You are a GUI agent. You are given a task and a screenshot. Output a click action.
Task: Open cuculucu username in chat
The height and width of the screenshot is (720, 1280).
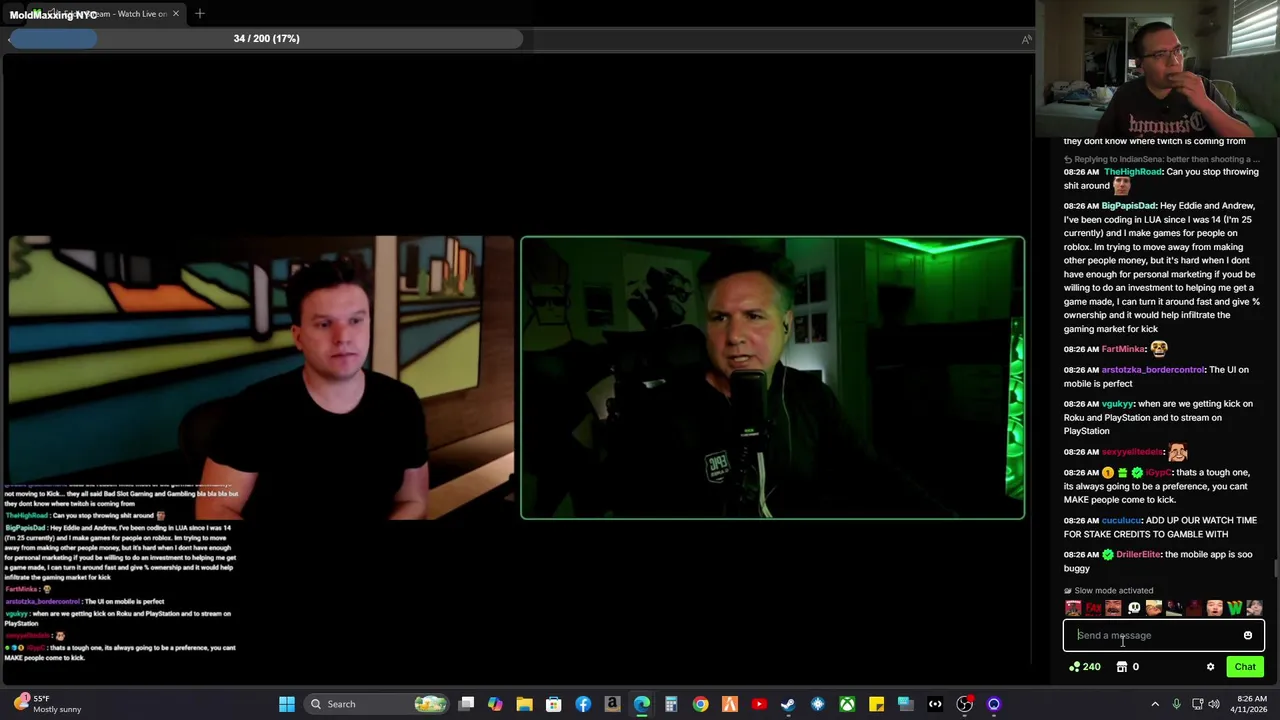1121,521
